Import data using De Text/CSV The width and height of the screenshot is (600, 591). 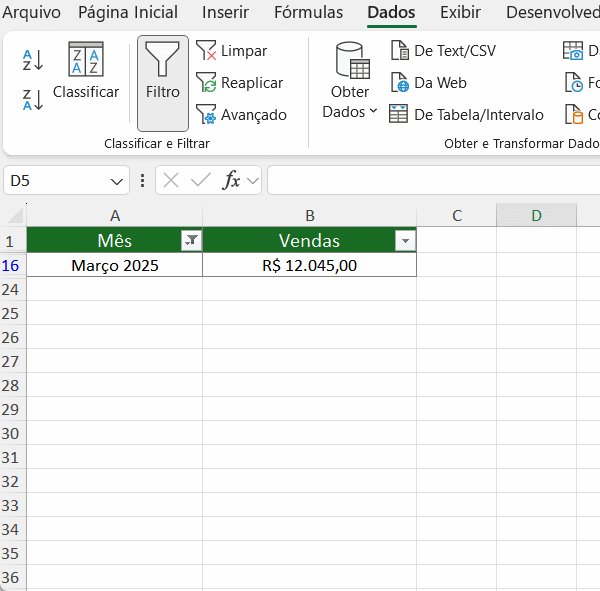[x=443, y=51]
